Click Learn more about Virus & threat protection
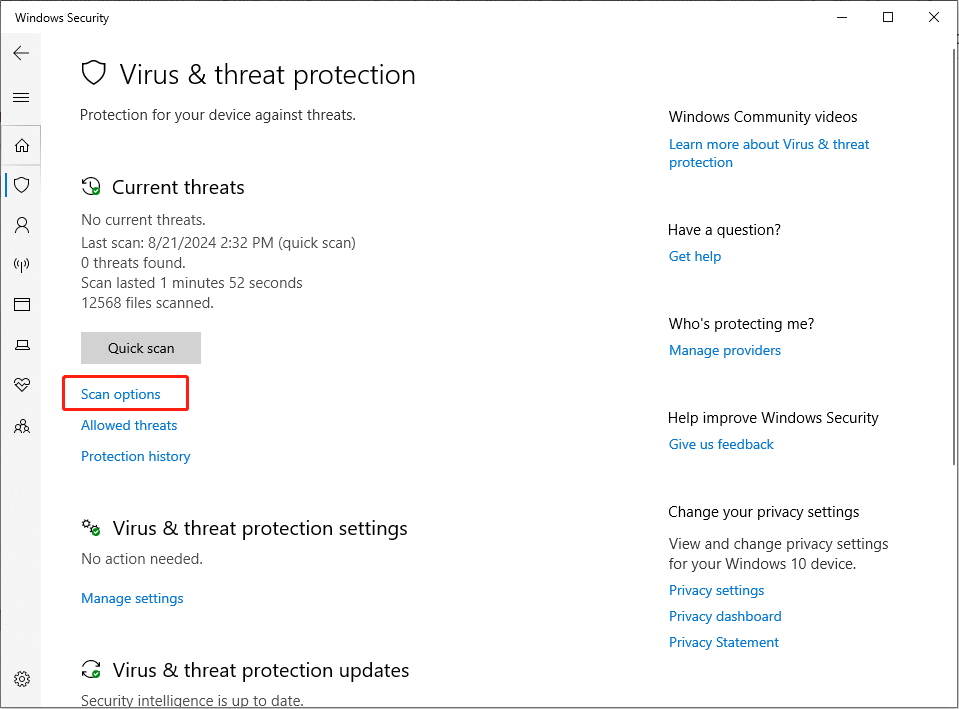 click(769, 153)
